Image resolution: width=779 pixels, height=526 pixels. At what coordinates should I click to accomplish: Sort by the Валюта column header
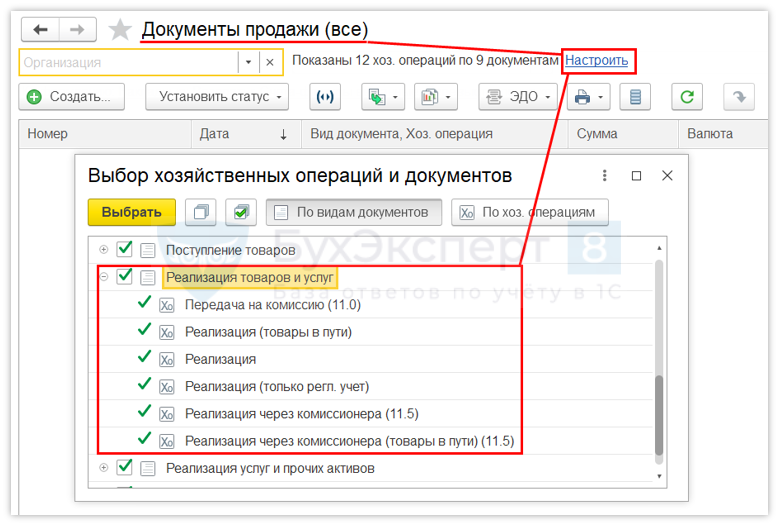tap(723, 134)
